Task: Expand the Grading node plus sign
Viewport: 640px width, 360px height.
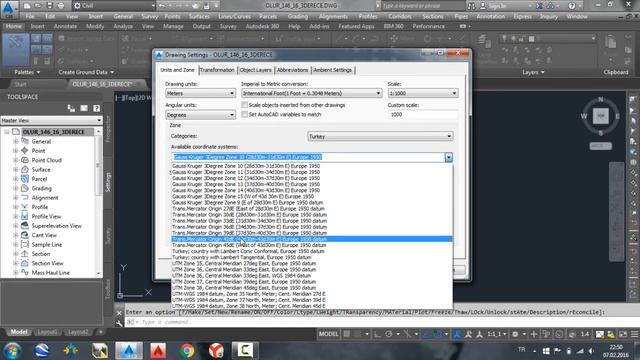Action: coord(16,188)
